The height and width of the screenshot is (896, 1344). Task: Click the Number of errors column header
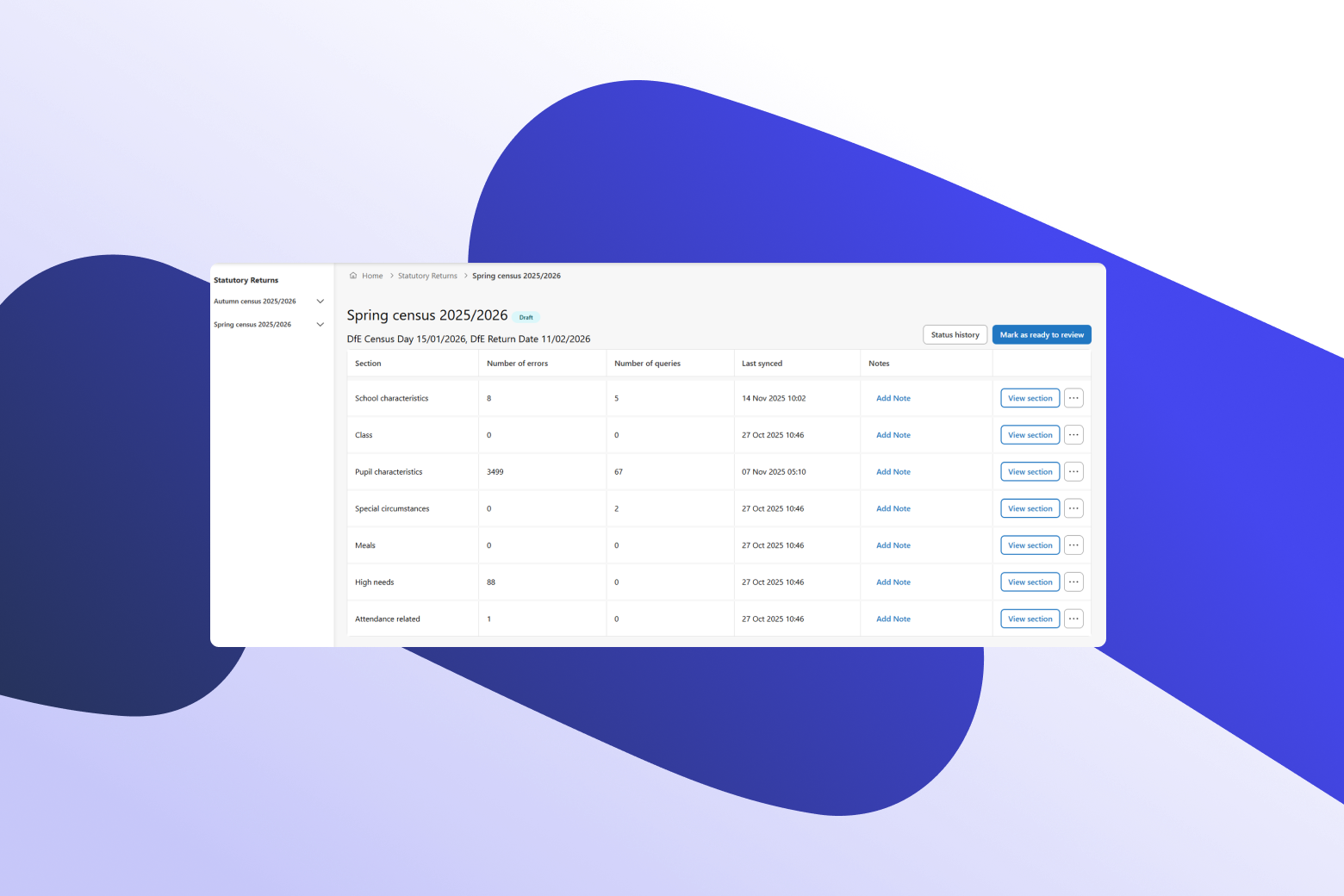click(517, 364)
